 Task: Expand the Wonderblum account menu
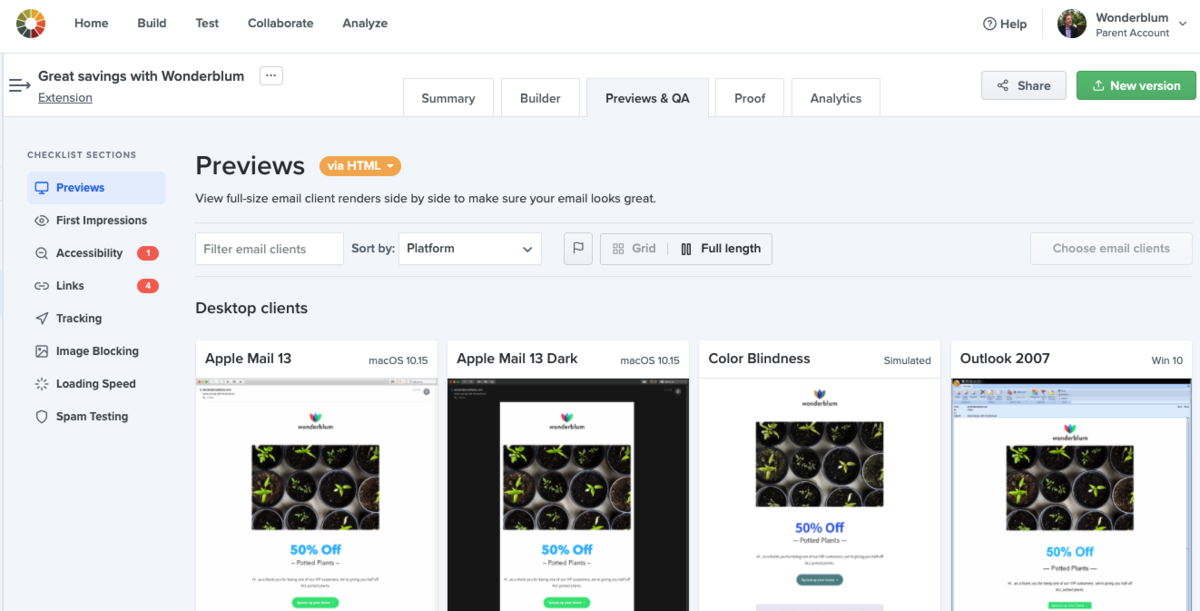pyautogui.click(x=1182, y=24)
